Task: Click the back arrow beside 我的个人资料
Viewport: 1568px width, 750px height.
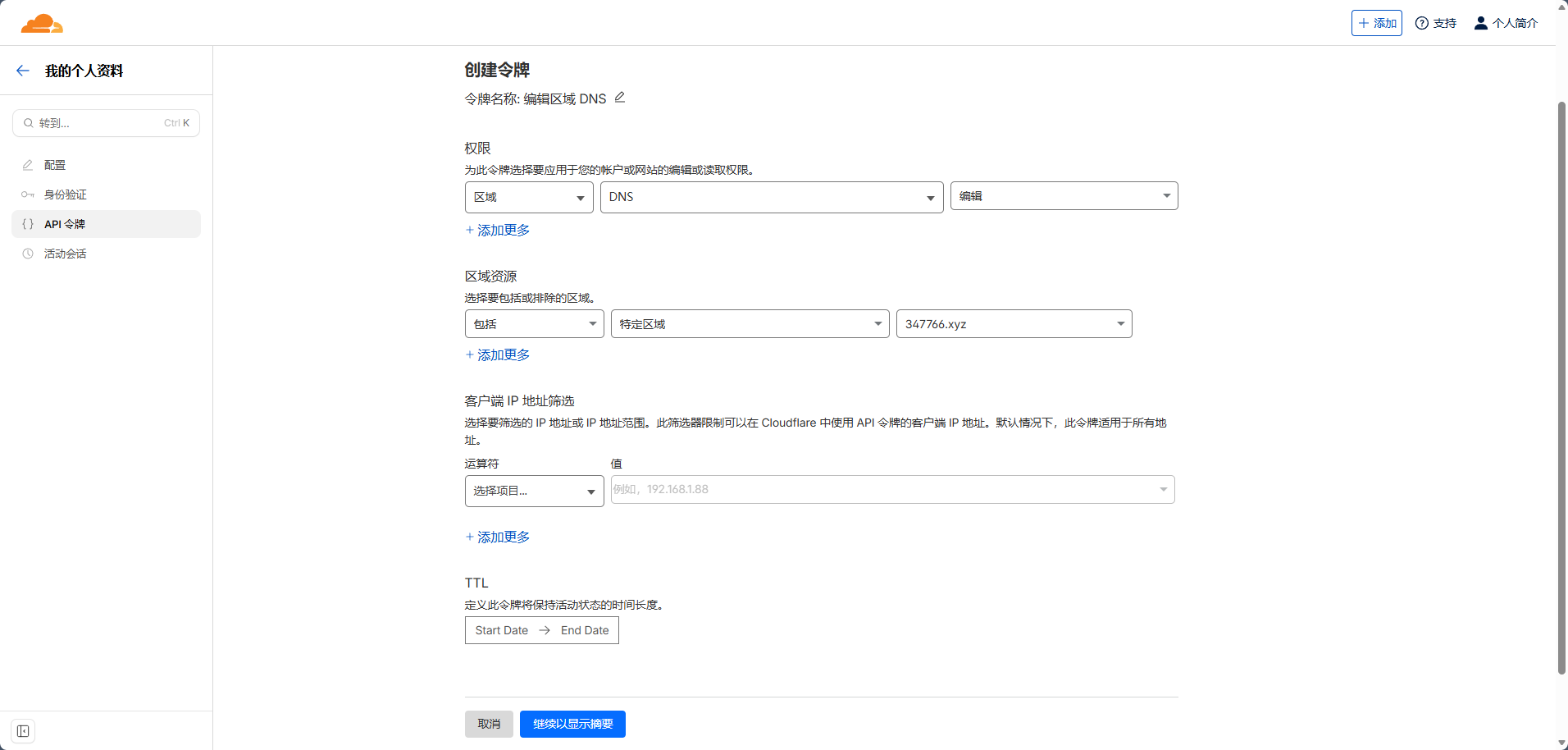Action: 23,71
